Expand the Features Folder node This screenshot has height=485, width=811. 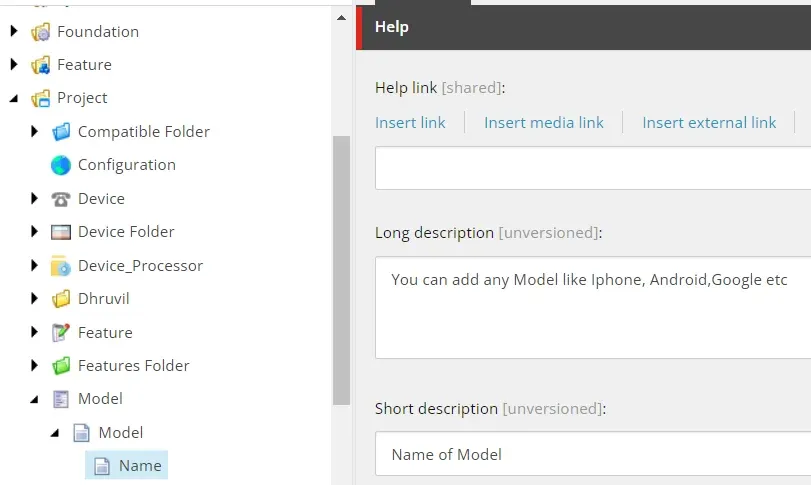[x=35, y=366]
